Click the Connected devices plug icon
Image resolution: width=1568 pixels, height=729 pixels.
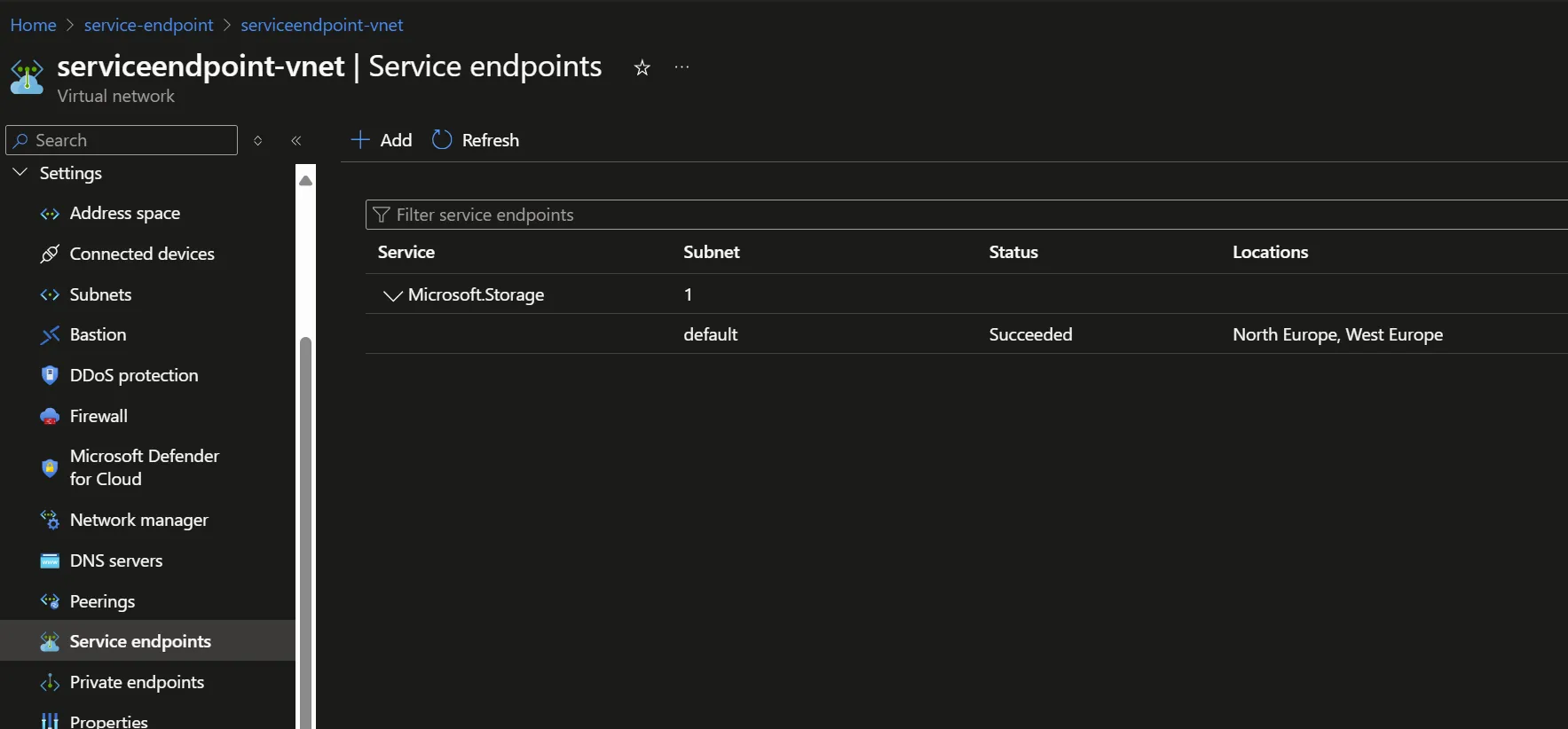pos(50,255)
